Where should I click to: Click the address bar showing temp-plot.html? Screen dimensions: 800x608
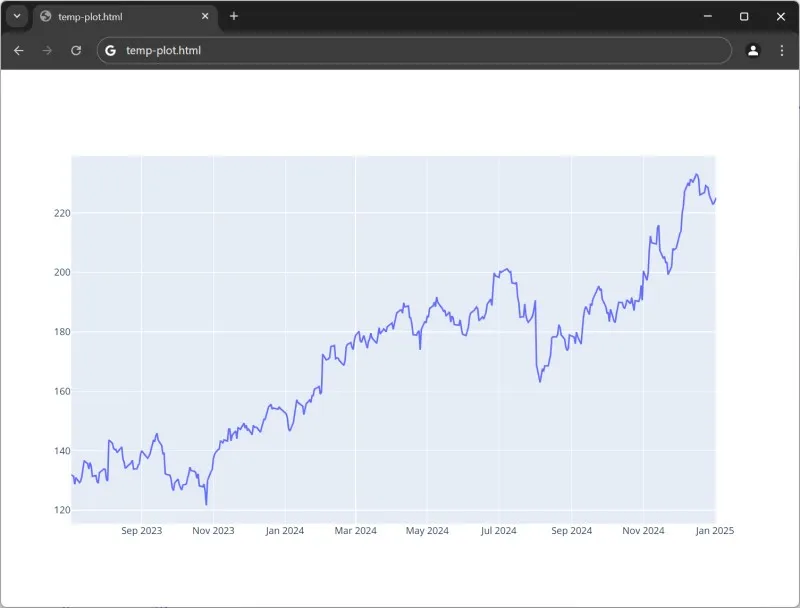tap(414, 50)
